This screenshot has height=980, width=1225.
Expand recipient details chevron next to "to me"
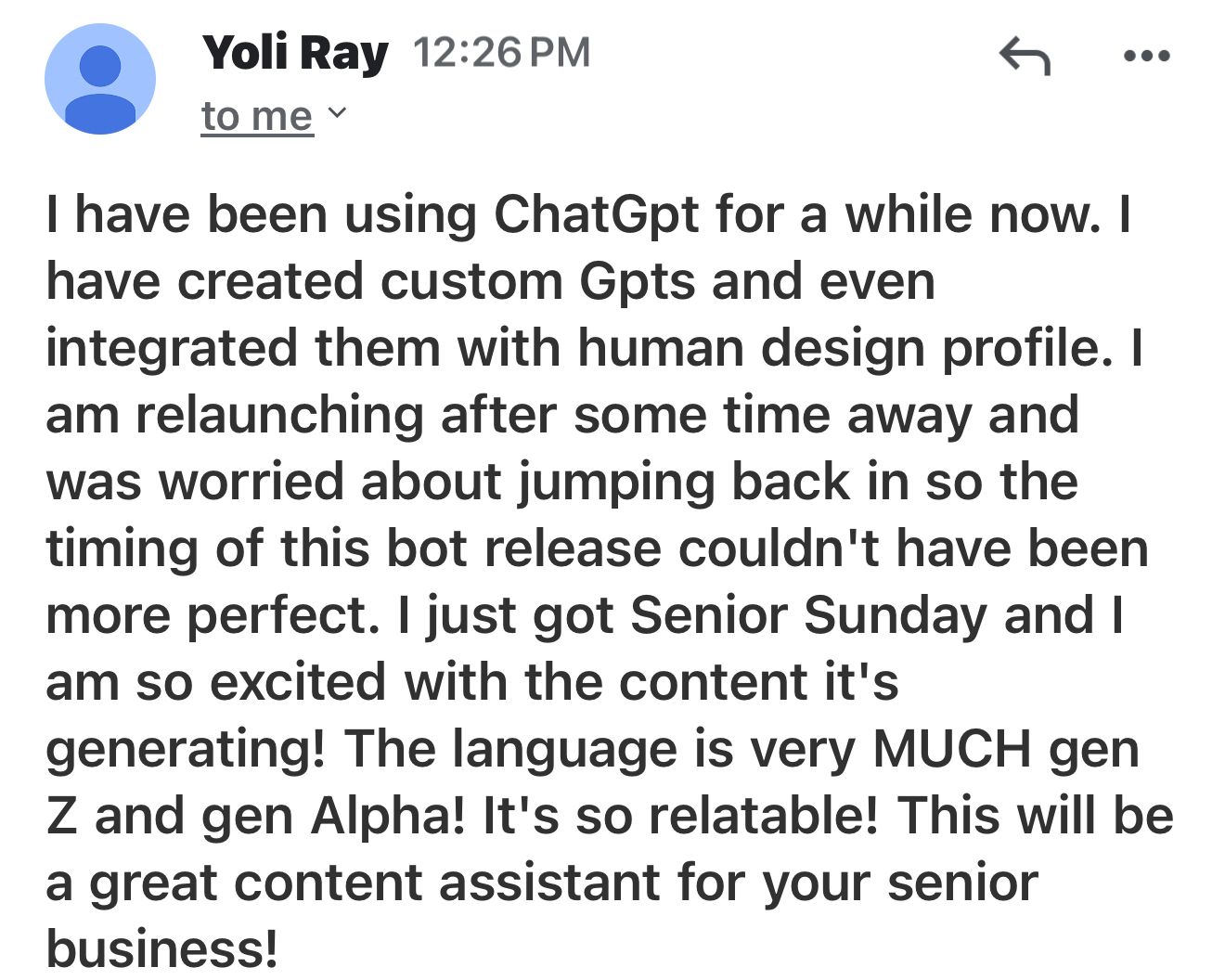tap(338, 113)
